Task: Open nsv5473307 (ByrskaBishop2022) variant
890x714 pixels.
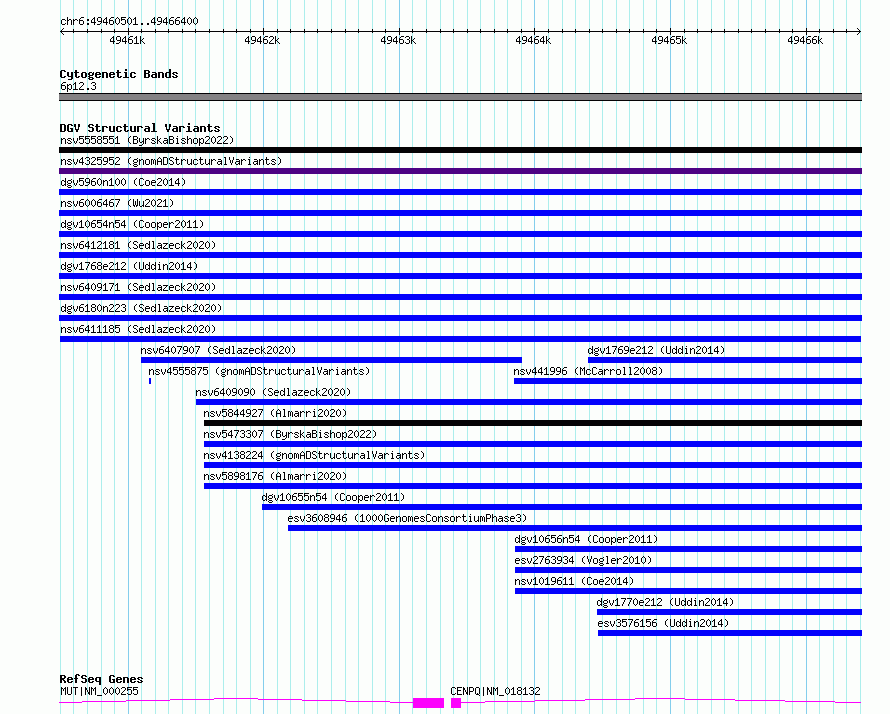Action: 290,434
